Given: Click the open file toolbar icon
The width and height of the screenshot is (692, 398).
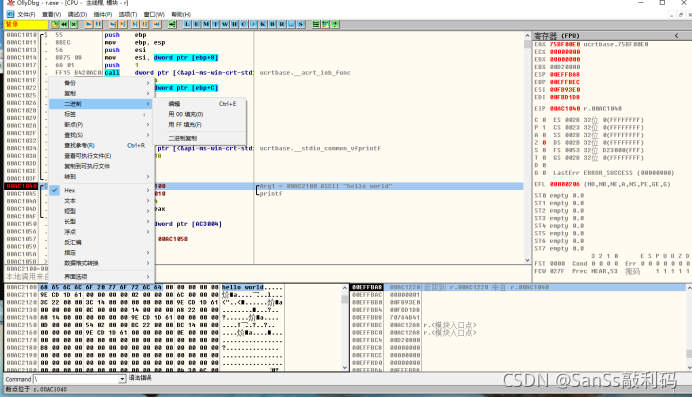Looking at the screenshot, I should [55, 24].
